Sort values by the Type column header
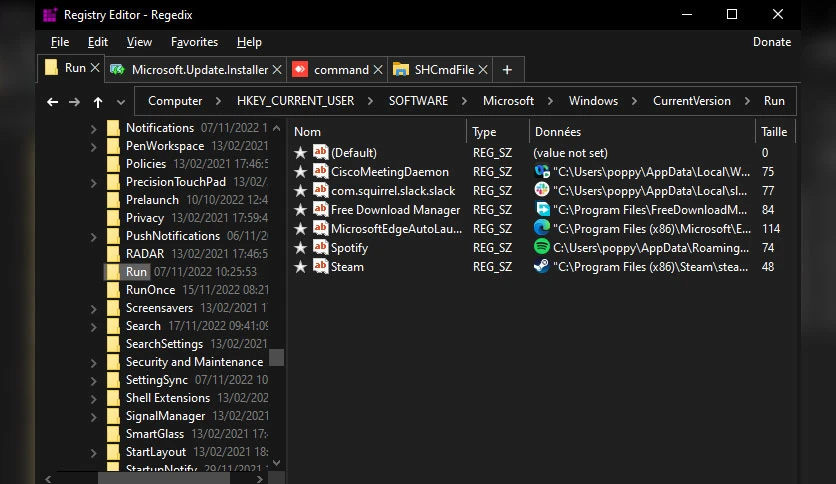 click(484, 132)
